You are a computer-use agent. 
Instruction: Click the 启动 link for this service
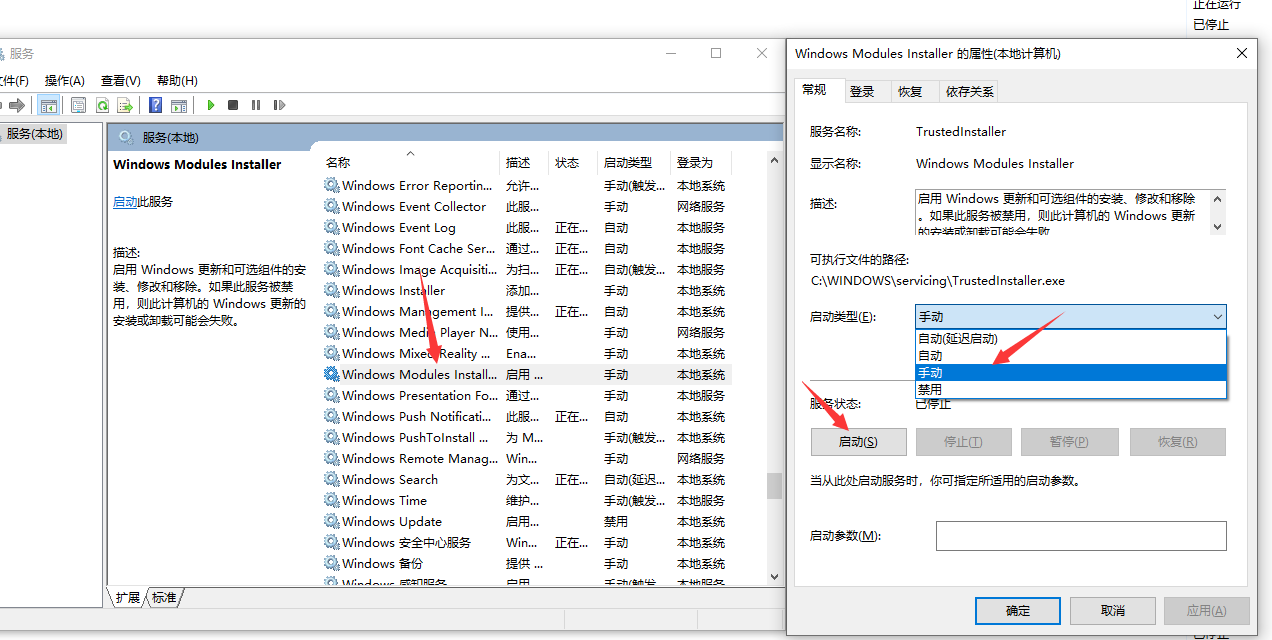point(125,202)
